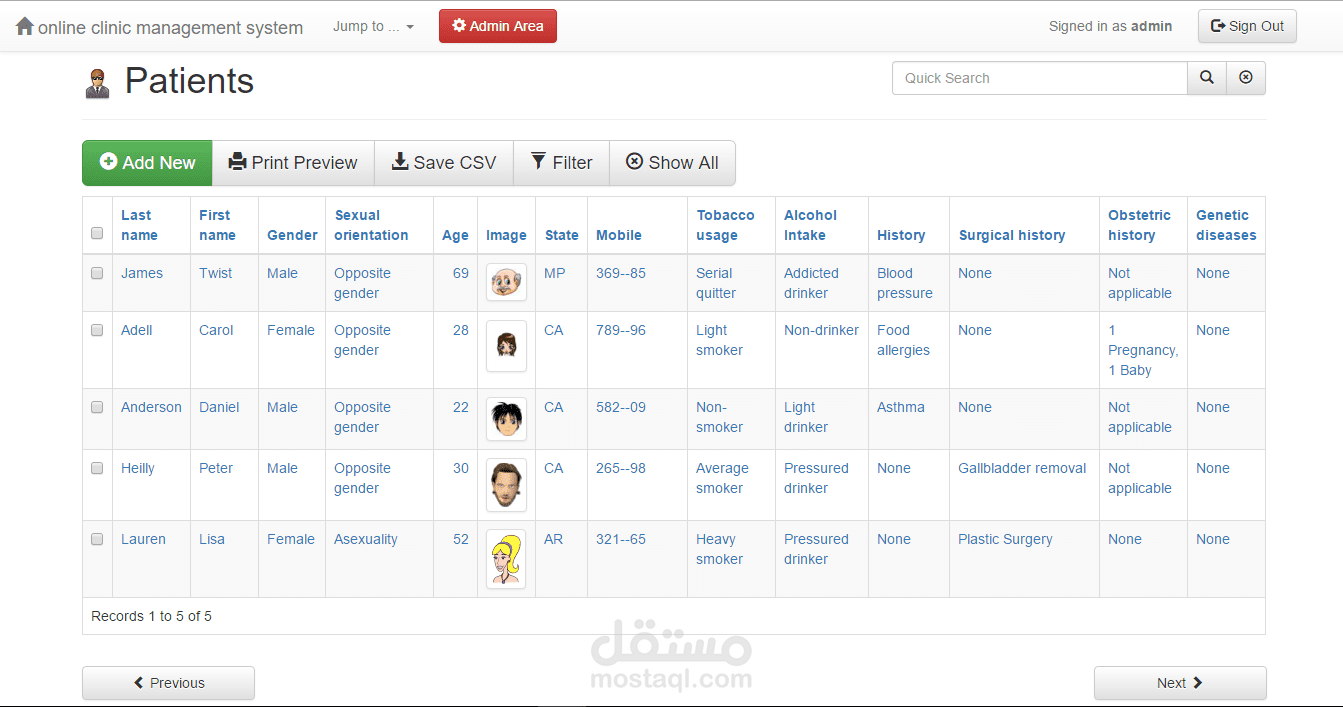Sort by Mobile column header
1343x707 pixels.
pos(619,235)
